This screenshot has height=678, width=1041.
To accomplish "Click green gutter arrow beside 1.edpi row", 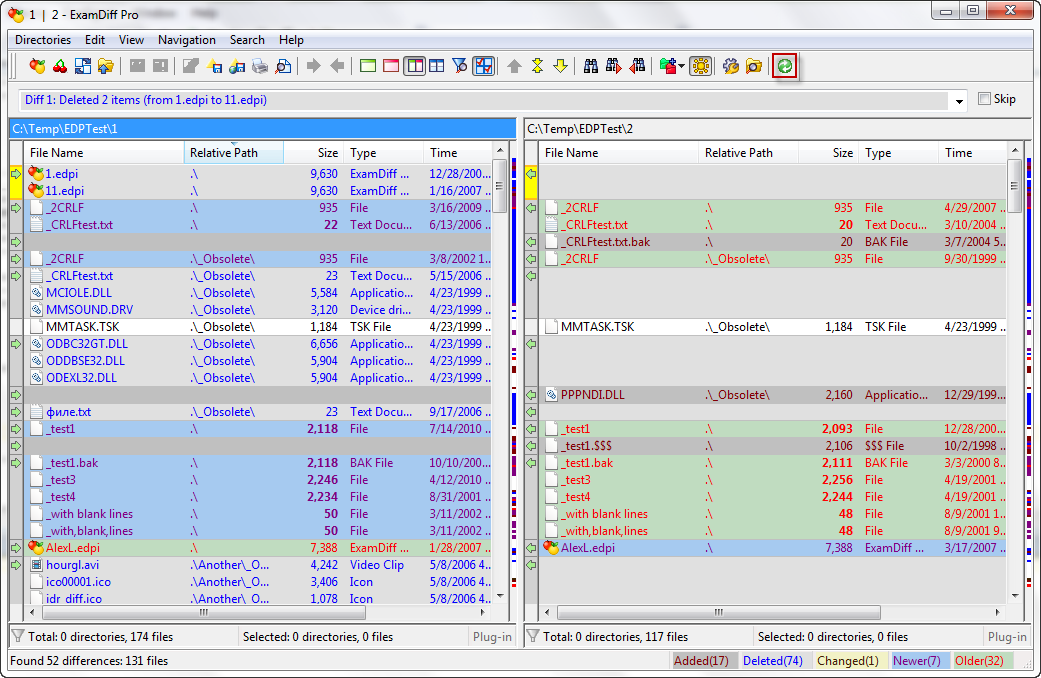I will 16,174.
